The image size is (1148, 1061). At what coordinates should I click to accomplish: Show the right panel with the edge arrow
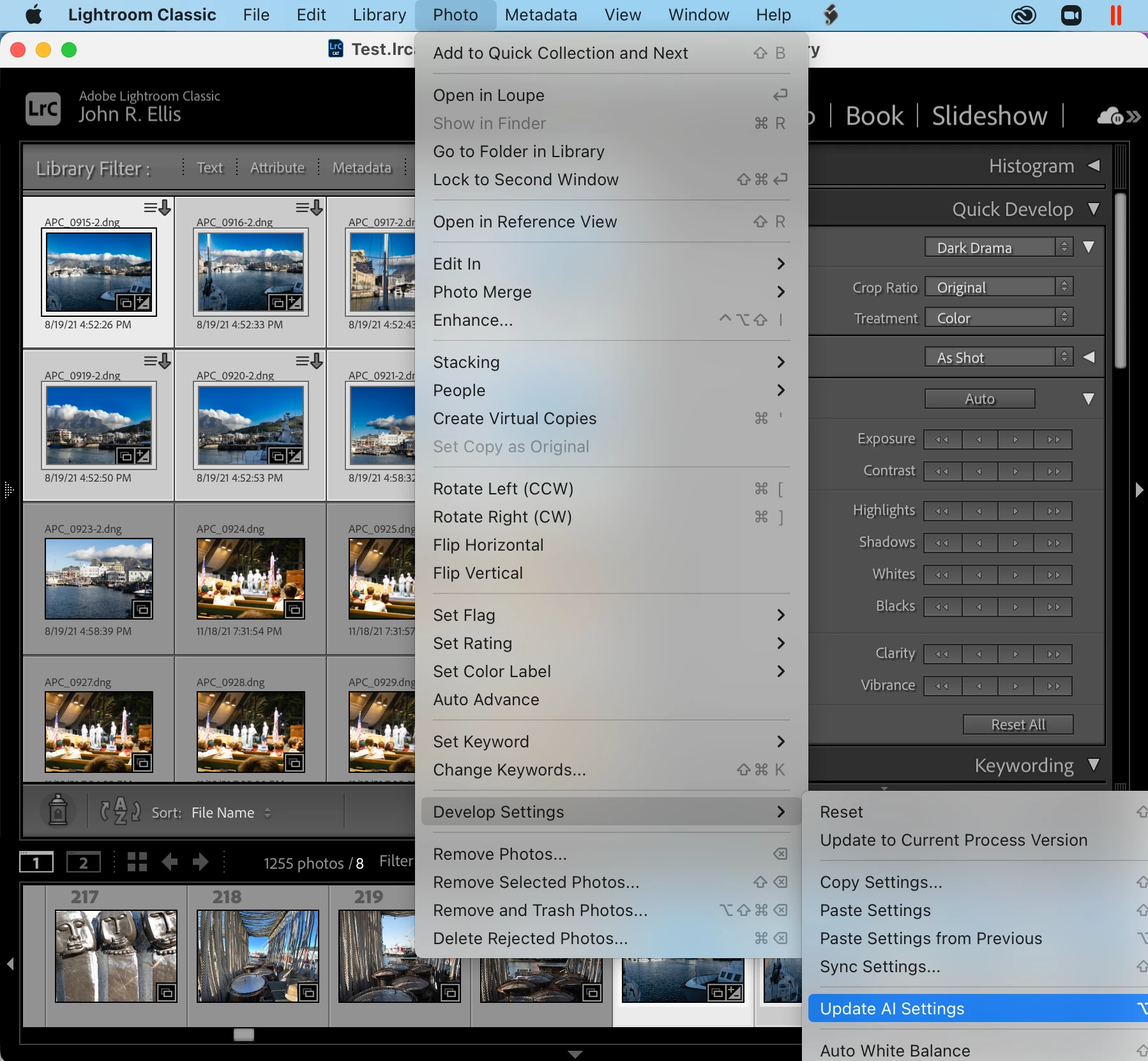[x=1140, y=490]
